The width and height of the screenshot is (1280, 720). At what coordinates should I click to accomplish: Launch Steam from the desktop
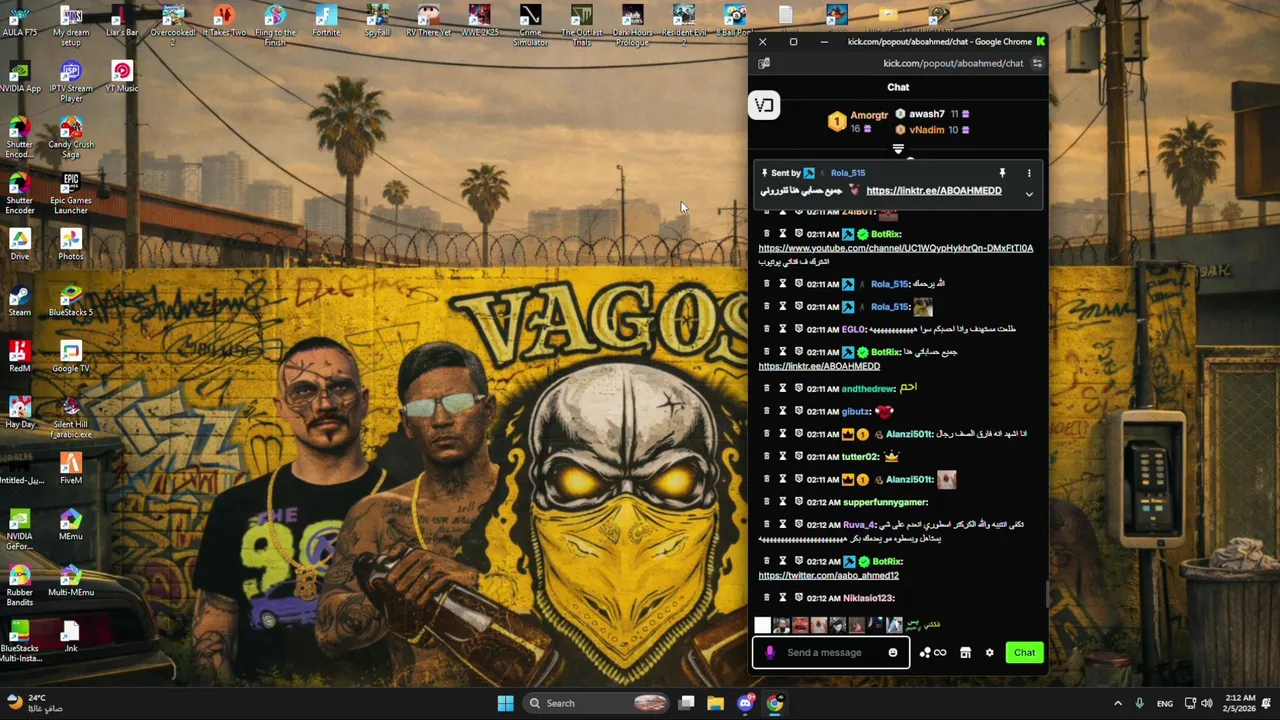[19, 301]
